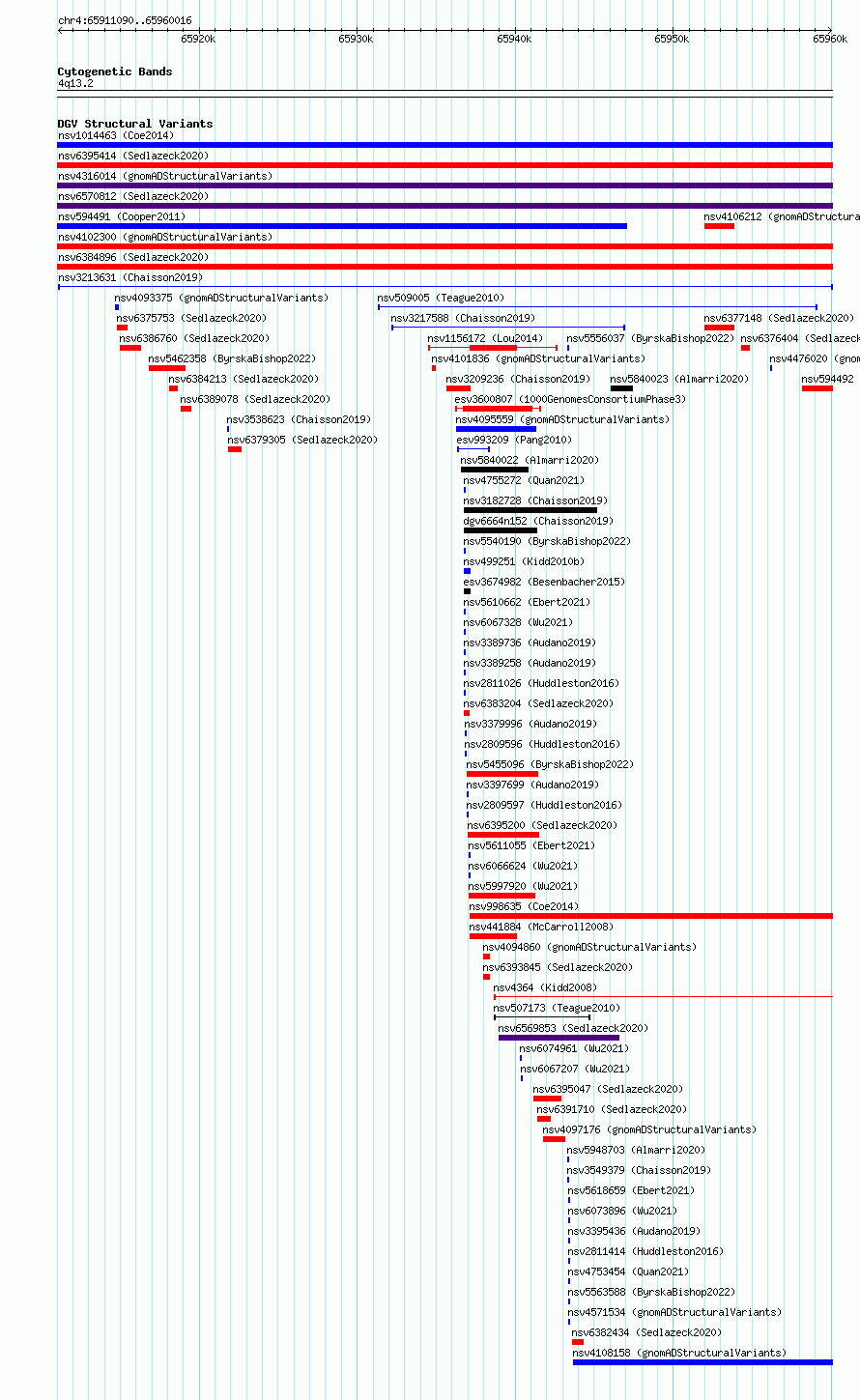Click nsv5455096 (ByrskaBishop2022) label
The image size is (860, 1400).
(x=550, y=764)
